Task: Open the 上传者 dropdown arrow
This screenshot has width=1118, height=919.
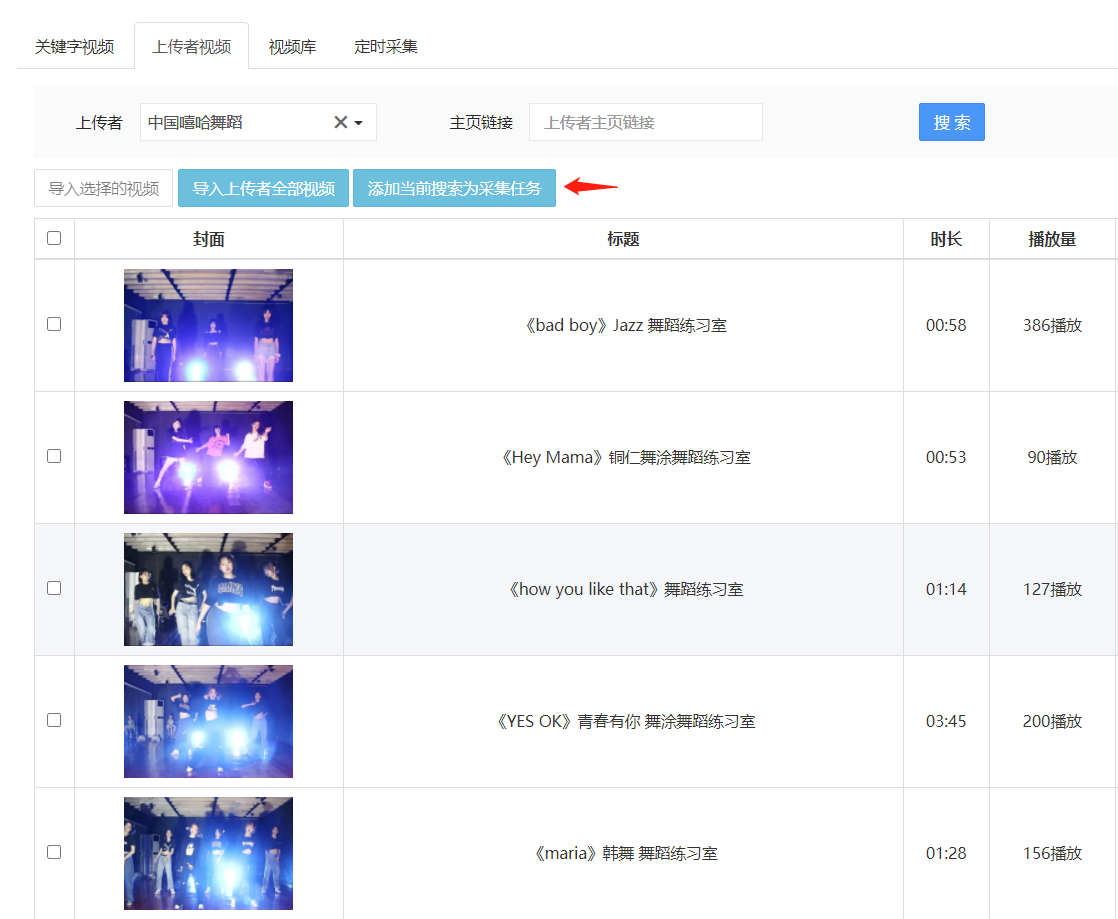Action: (359, 123)
